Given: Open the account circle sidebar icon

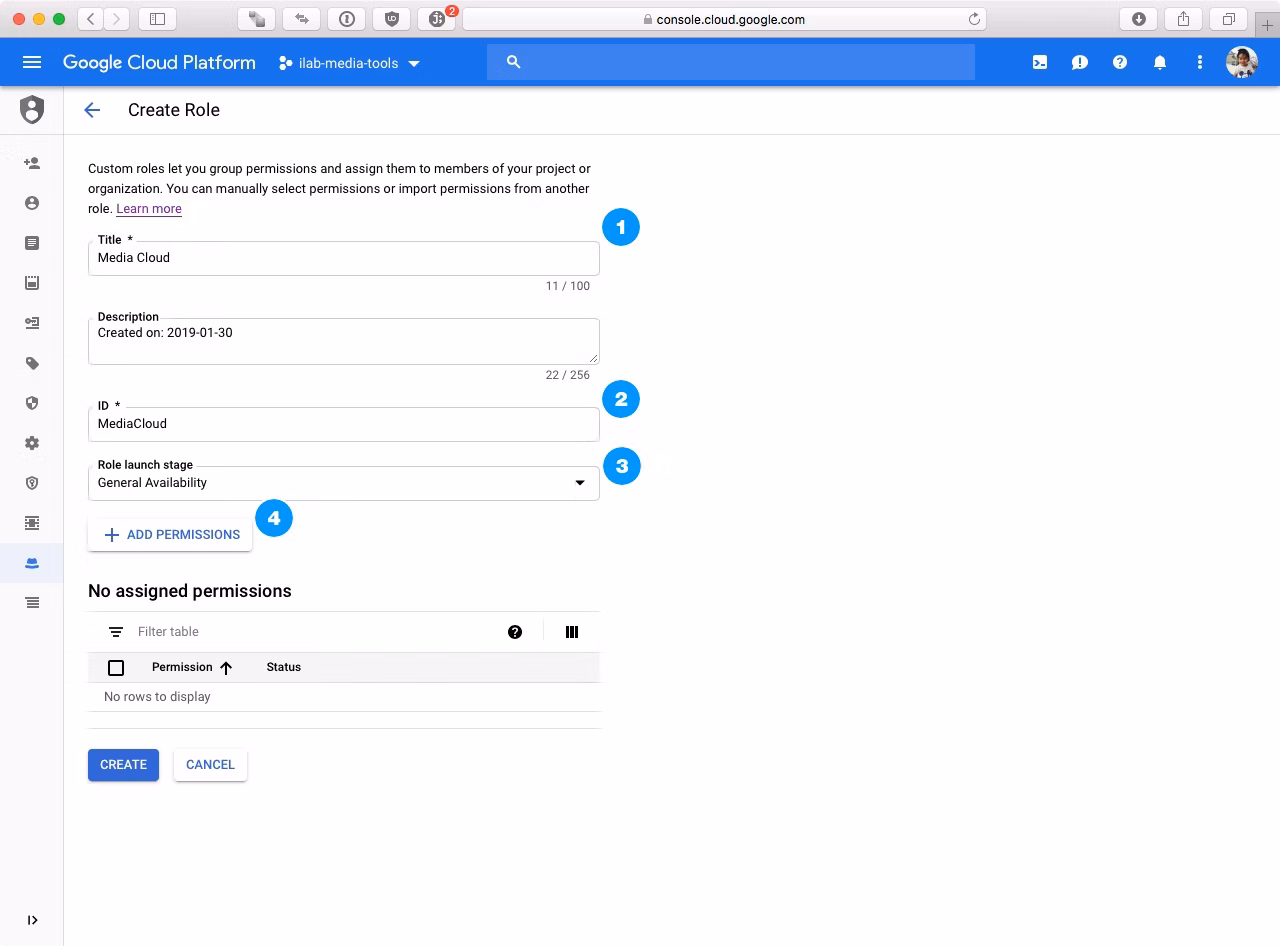Looking at the screenshot, I should pyautogui.click(x=32, y=203).
